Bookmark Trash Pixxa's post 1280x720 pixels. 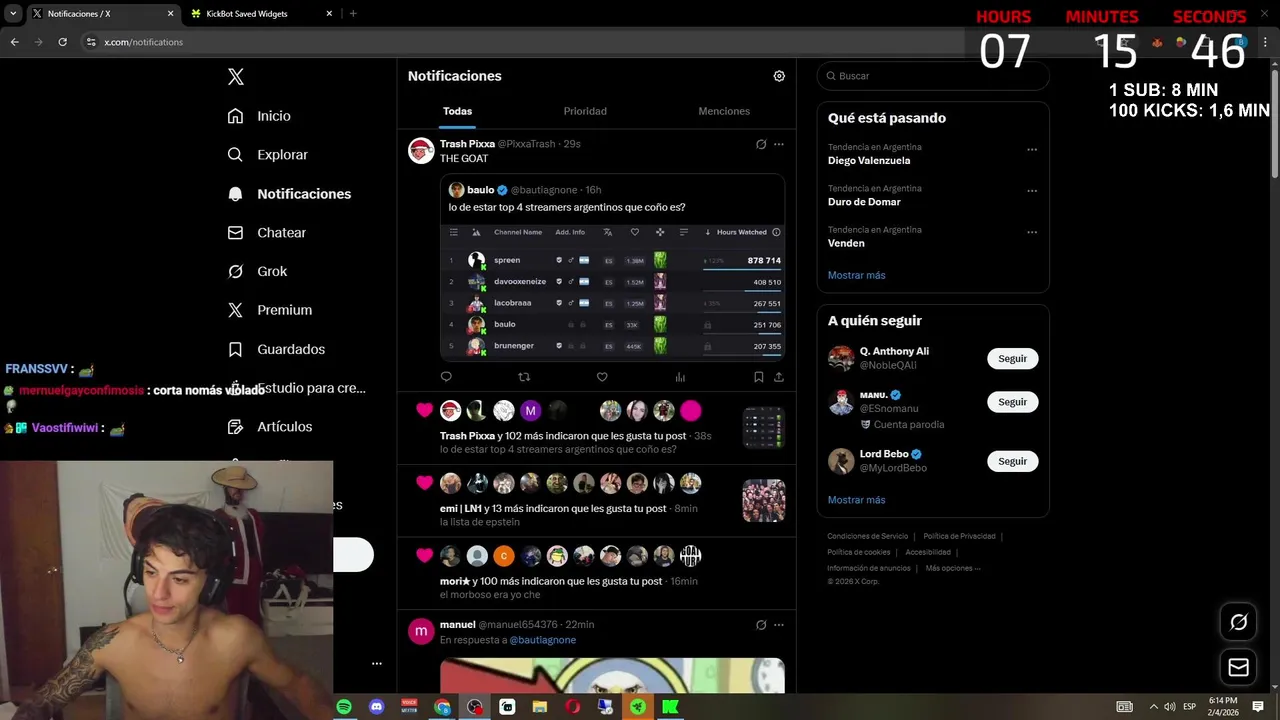(758, 377)
